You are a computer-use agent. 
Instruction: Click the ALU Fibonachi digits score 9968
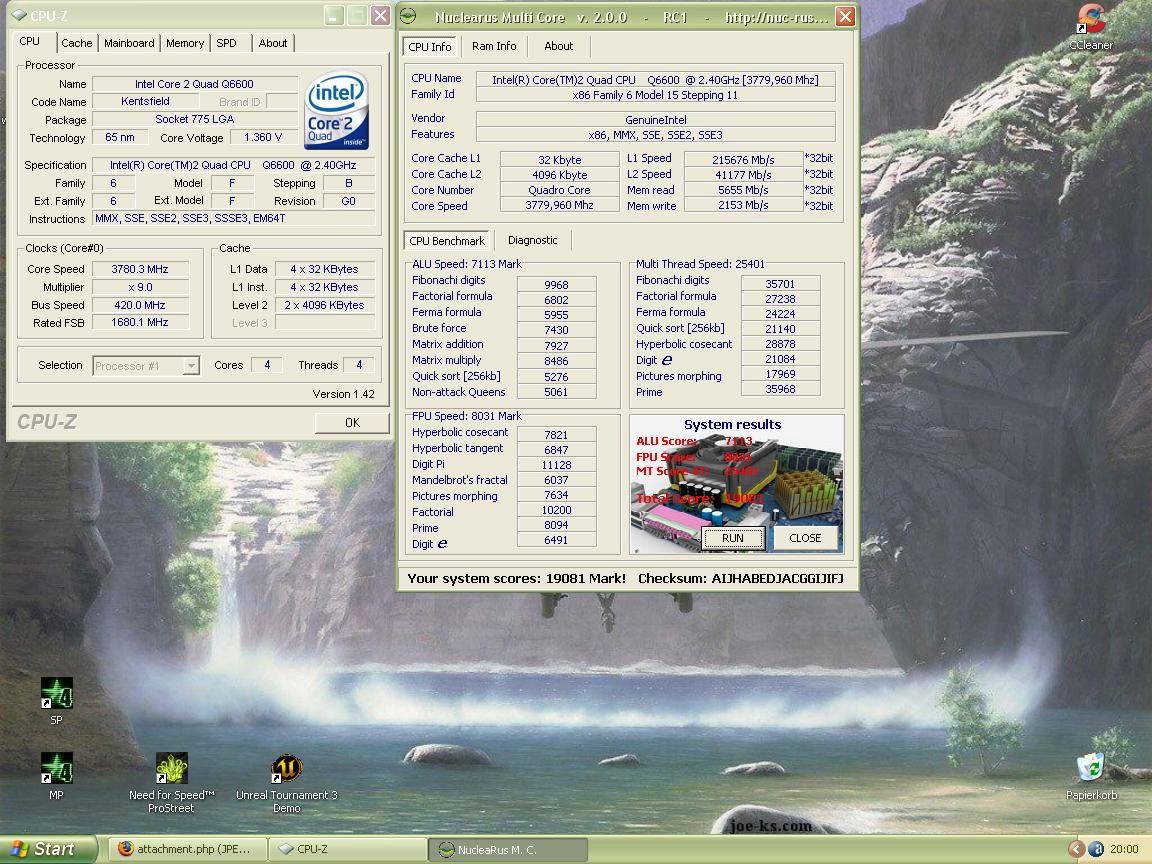[x=556, y=285]
